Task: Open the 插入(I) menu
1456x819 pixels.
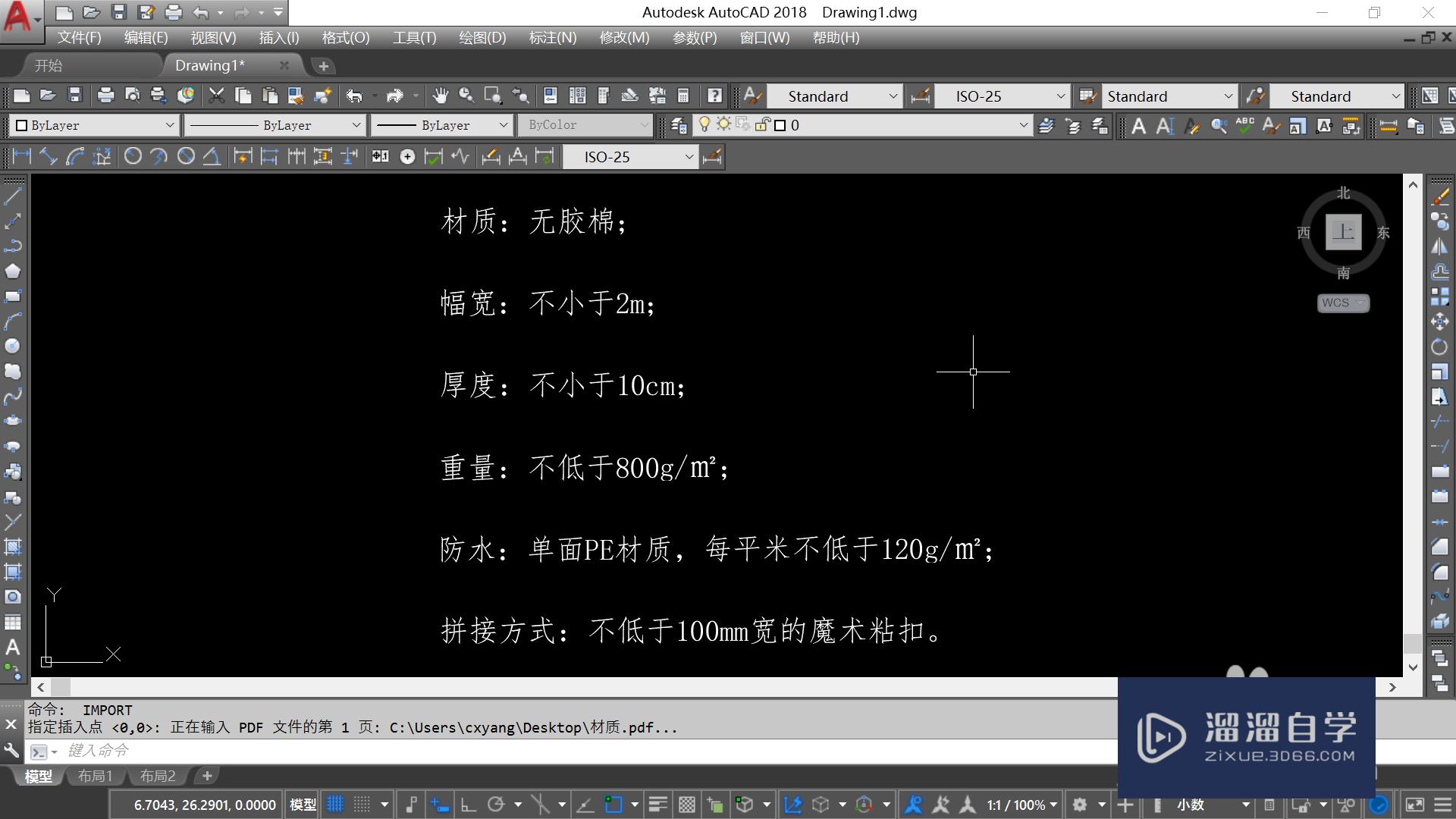Action: [279, 37]
